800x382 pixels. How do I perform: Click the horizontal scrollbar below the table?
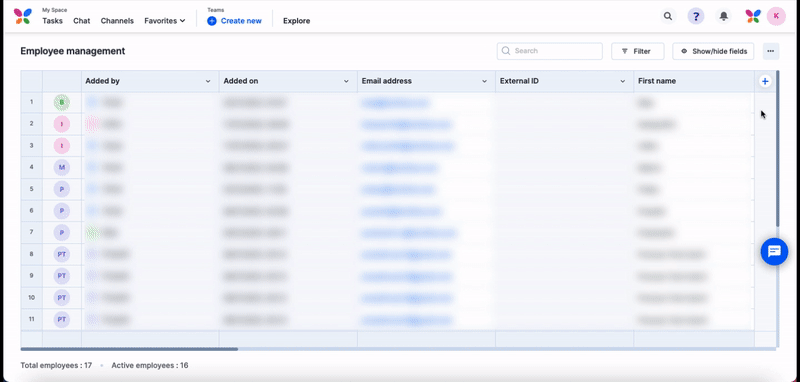[x=129, y=349]
